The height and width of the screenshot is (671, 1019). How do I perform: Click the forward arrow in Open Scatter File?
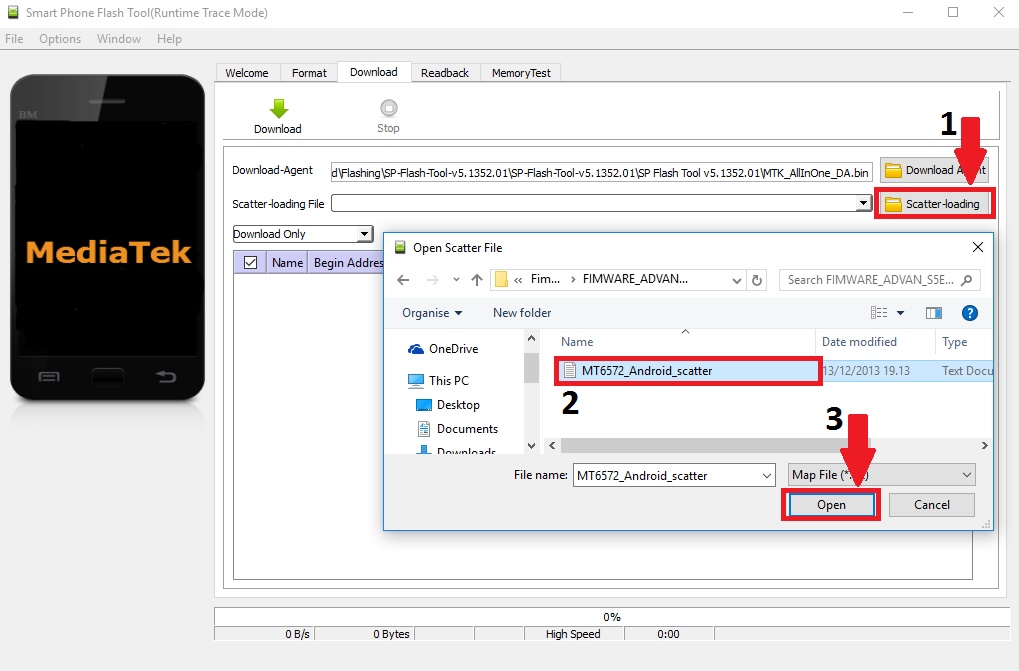click(x=432, y=280)
